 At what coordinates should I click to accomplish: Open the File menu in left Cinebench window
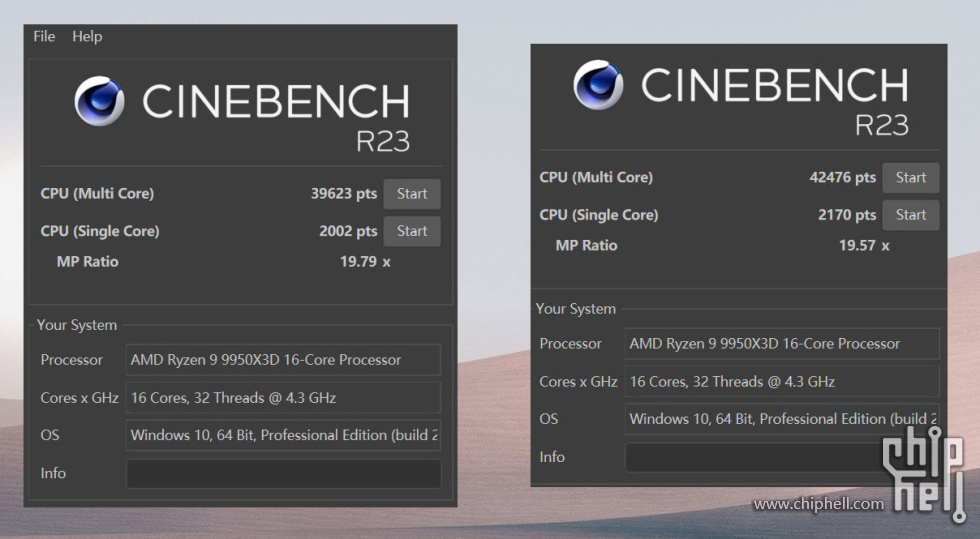tap(44, 36)
